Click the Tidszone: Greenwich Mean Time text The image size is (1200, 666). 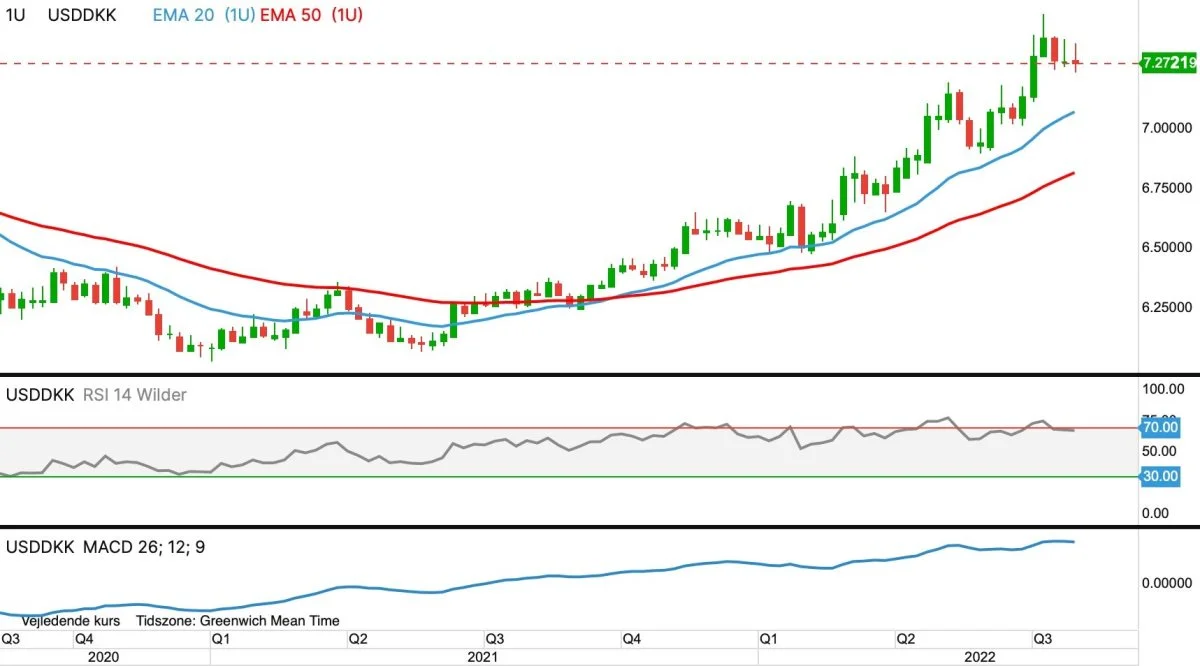pyautogui.click(x=238, y=621)
